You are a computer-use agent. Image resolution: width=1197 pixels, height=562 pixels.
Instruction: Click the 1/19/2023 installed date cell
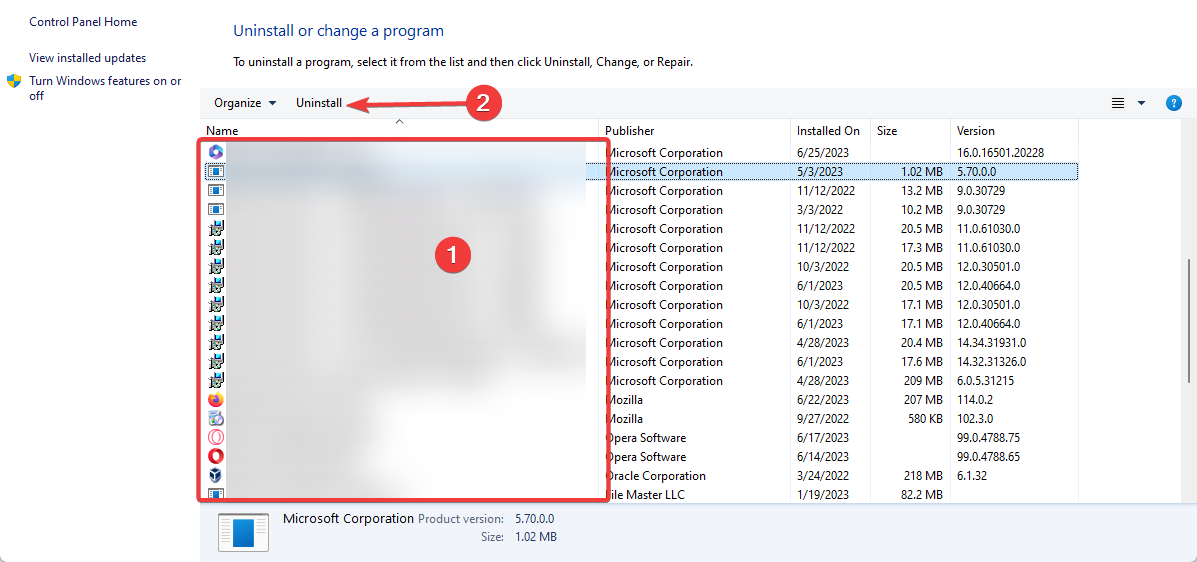click(821, 495)
